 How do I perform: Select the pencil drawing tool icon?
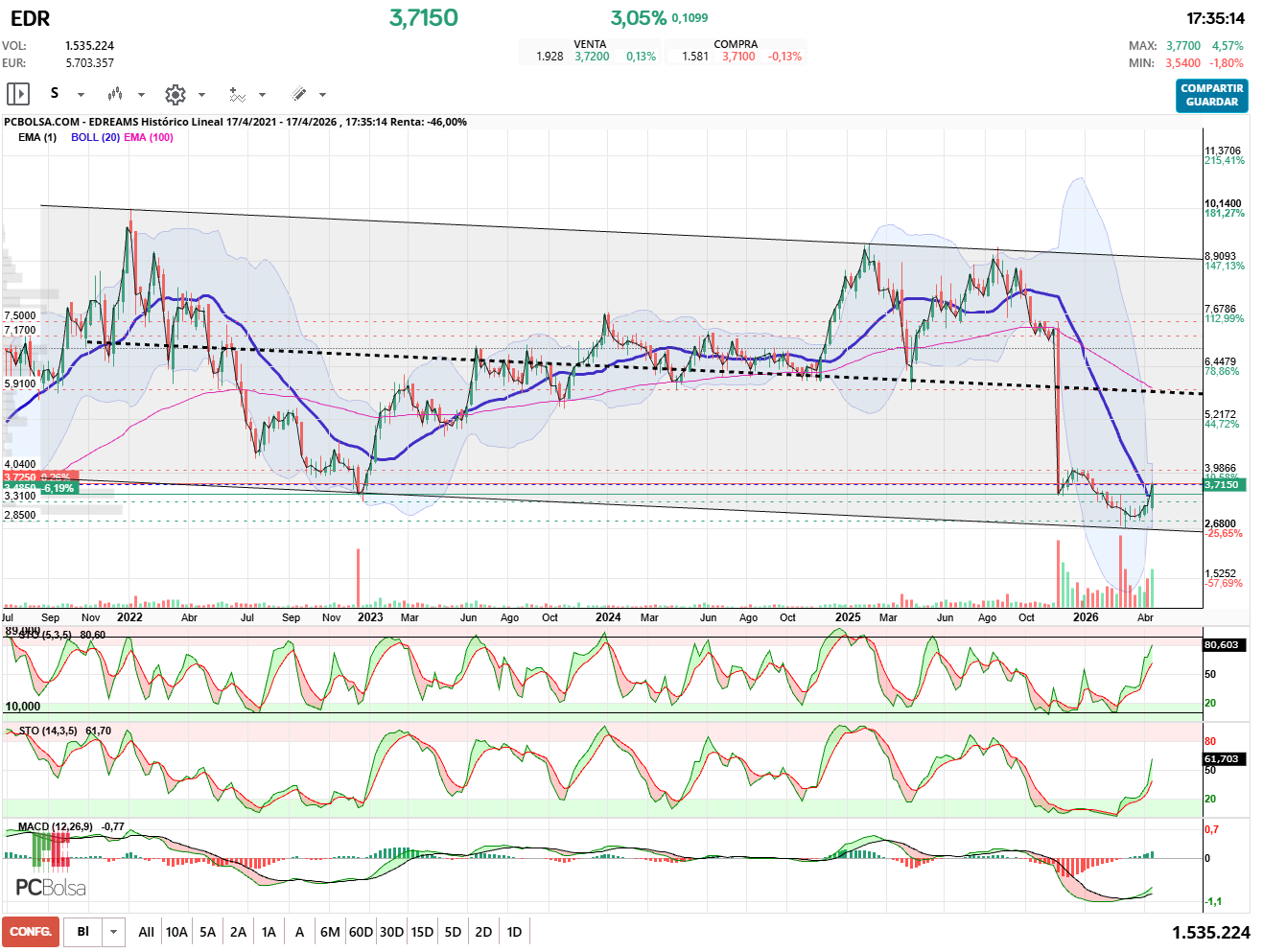click(298, 94)
